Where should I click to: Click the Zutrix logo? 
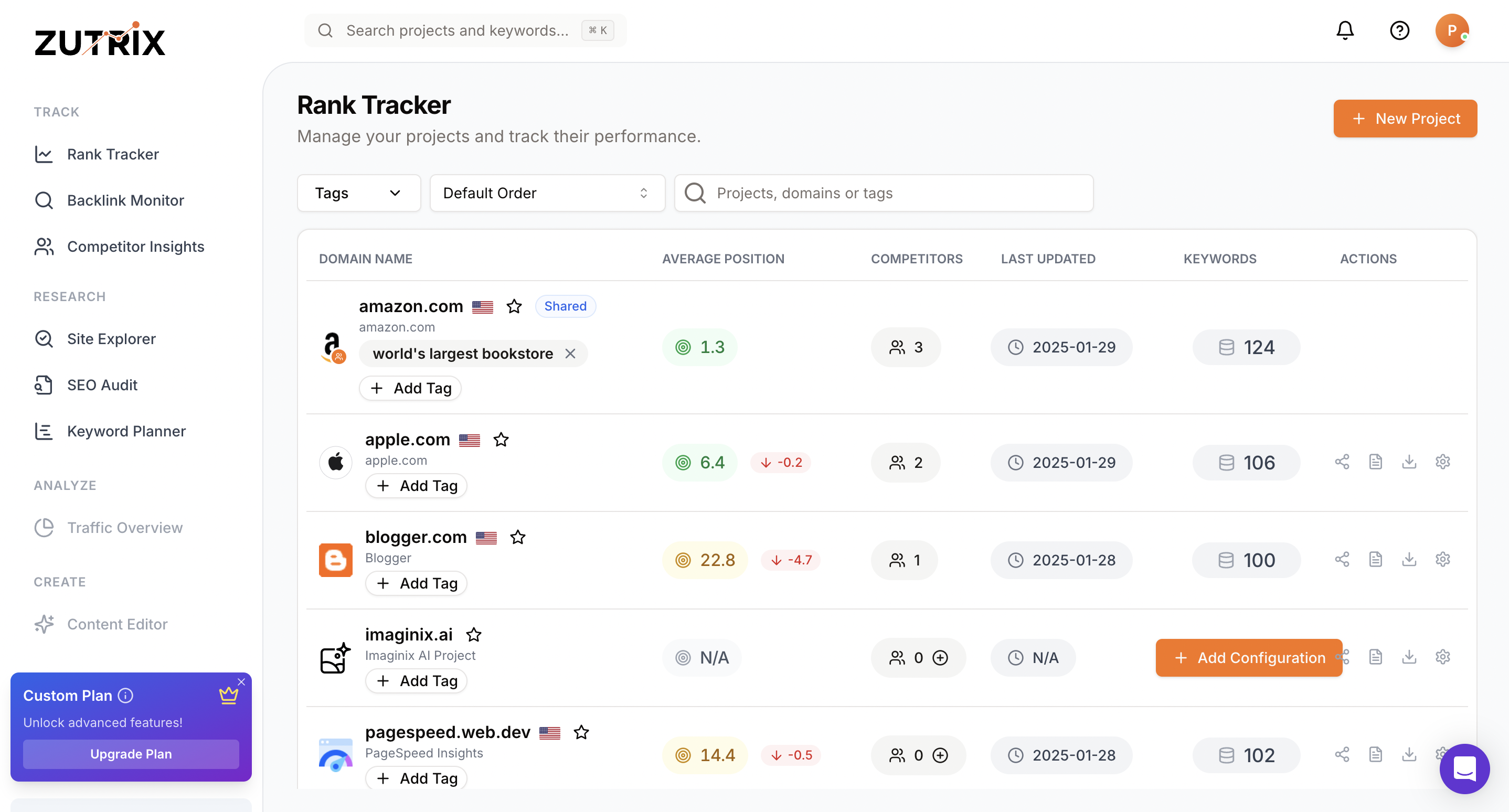(100, 39)
